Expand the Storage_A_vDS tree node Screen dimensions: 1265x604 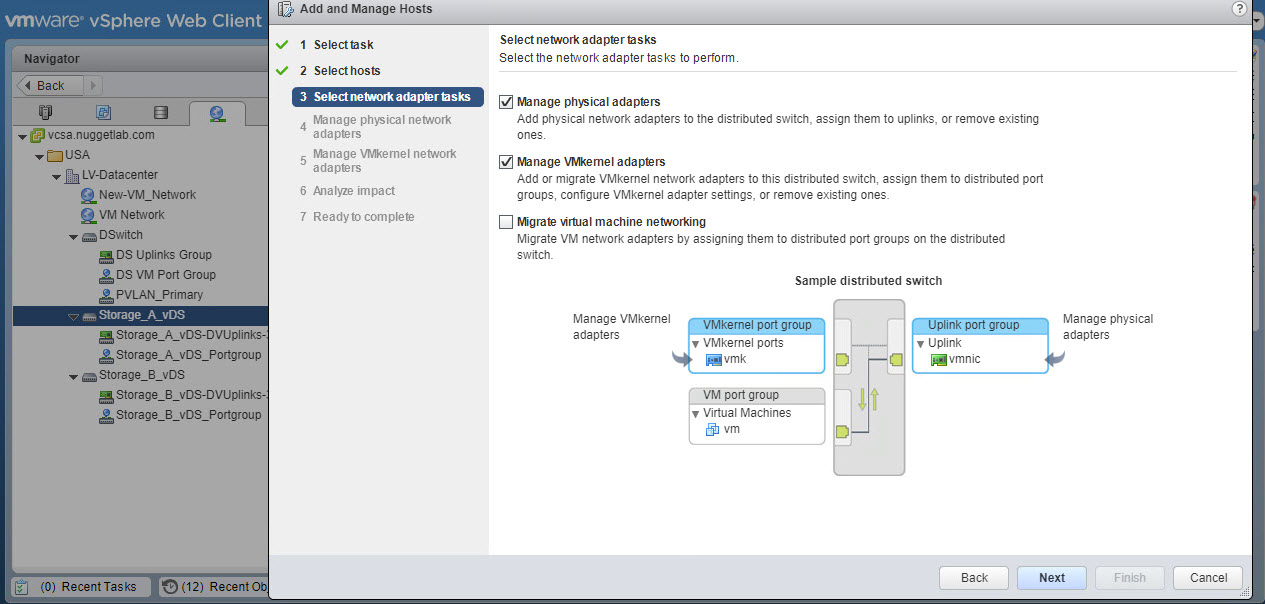(x=73, y=316)
